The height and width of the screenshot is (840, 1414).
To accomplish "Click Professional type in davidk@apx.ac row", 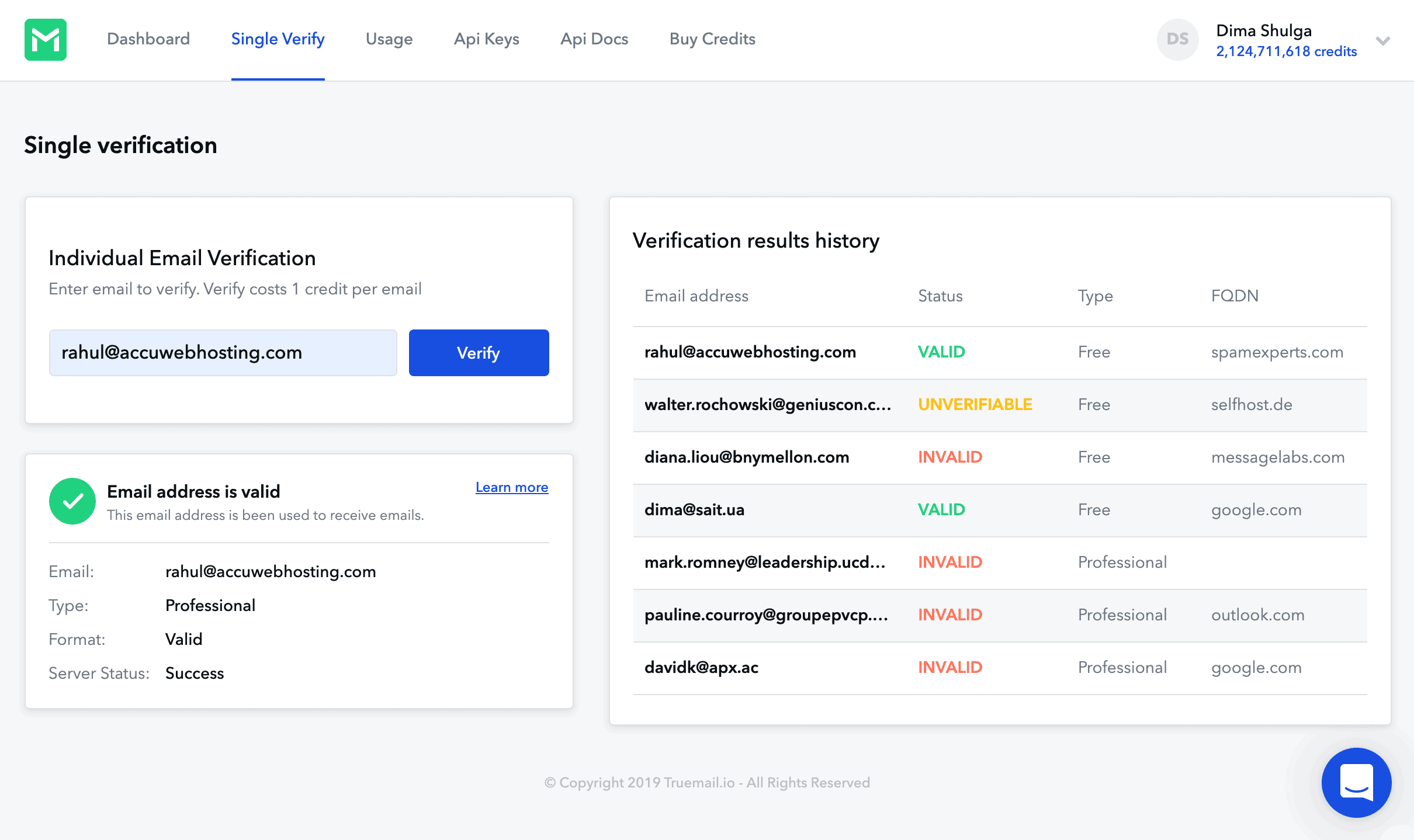I will coord(1122,667).
